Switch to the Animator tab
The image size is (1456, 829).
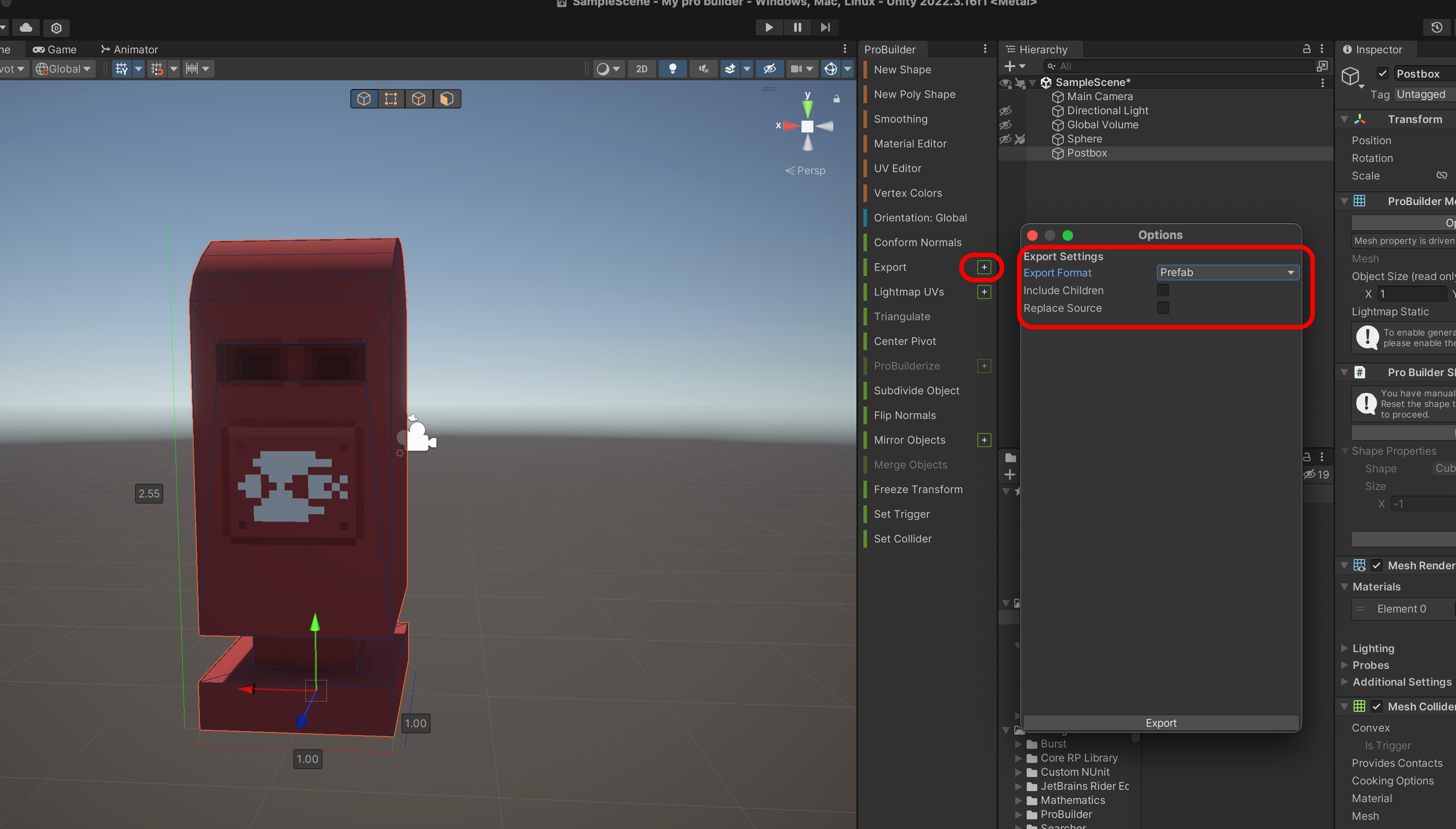[x=129, y=49]
